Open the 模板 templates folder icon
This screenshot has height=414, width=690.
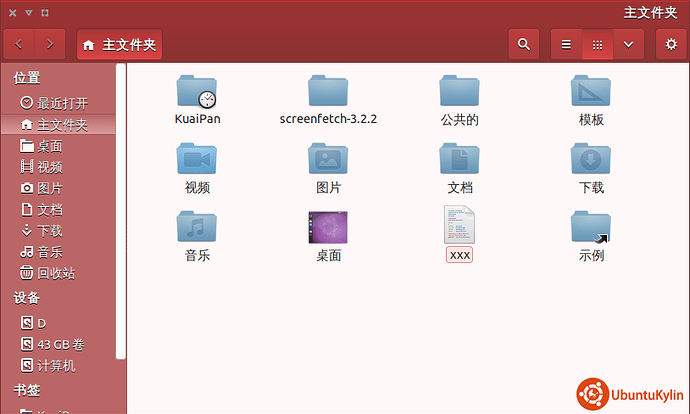(x=591, y=91)
